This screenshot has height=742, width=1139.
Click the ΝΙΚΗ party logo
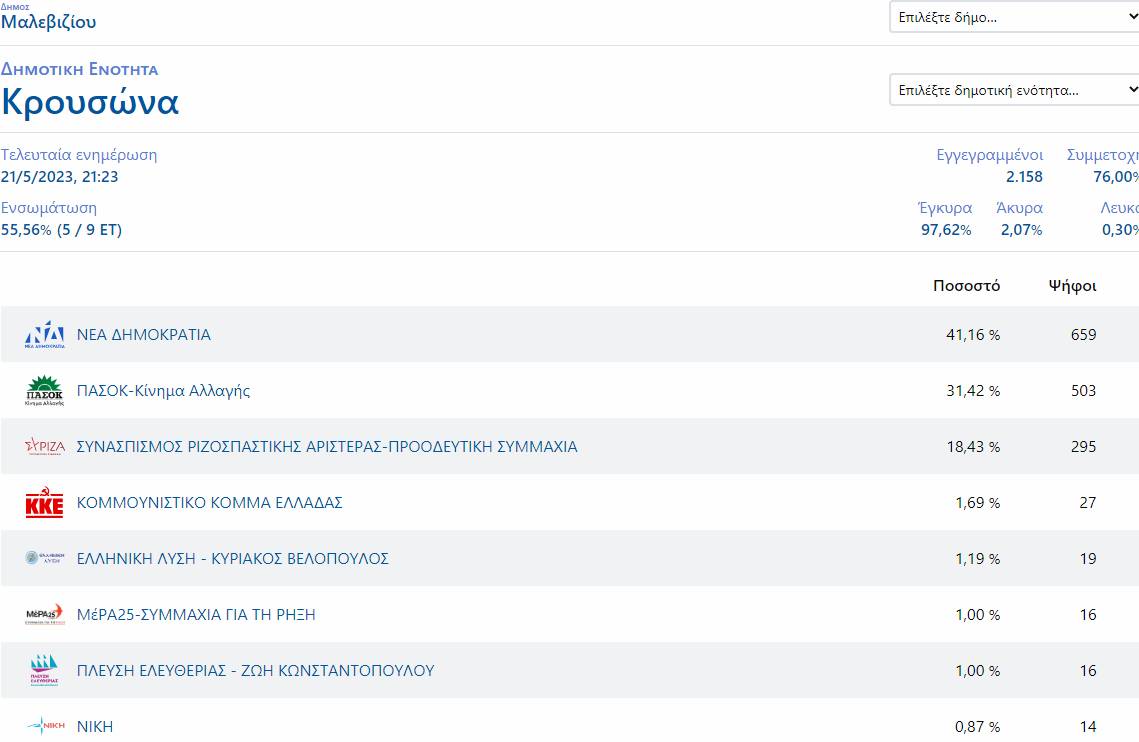(x=44, y=725)
